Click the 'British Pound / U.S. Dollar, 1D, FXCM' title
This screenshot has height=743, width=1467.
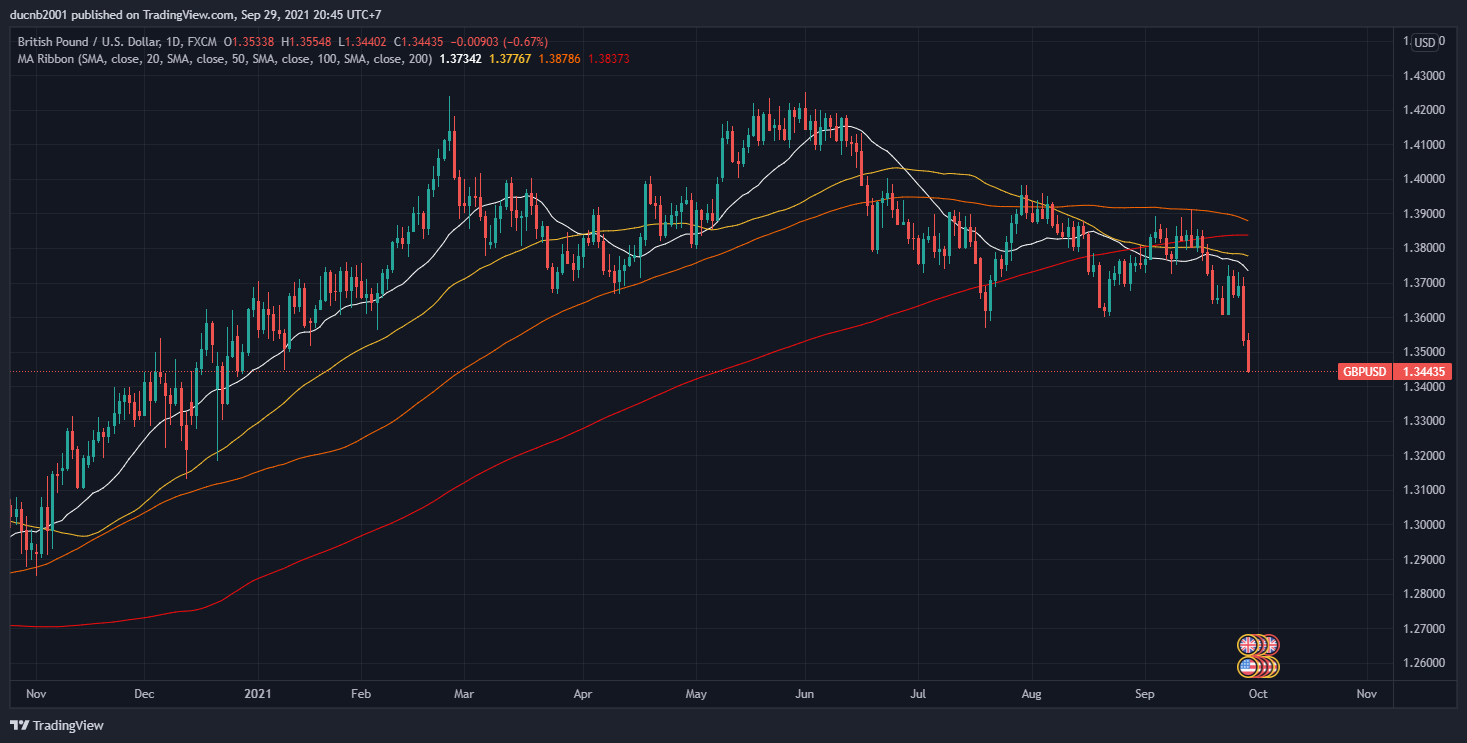117,42
